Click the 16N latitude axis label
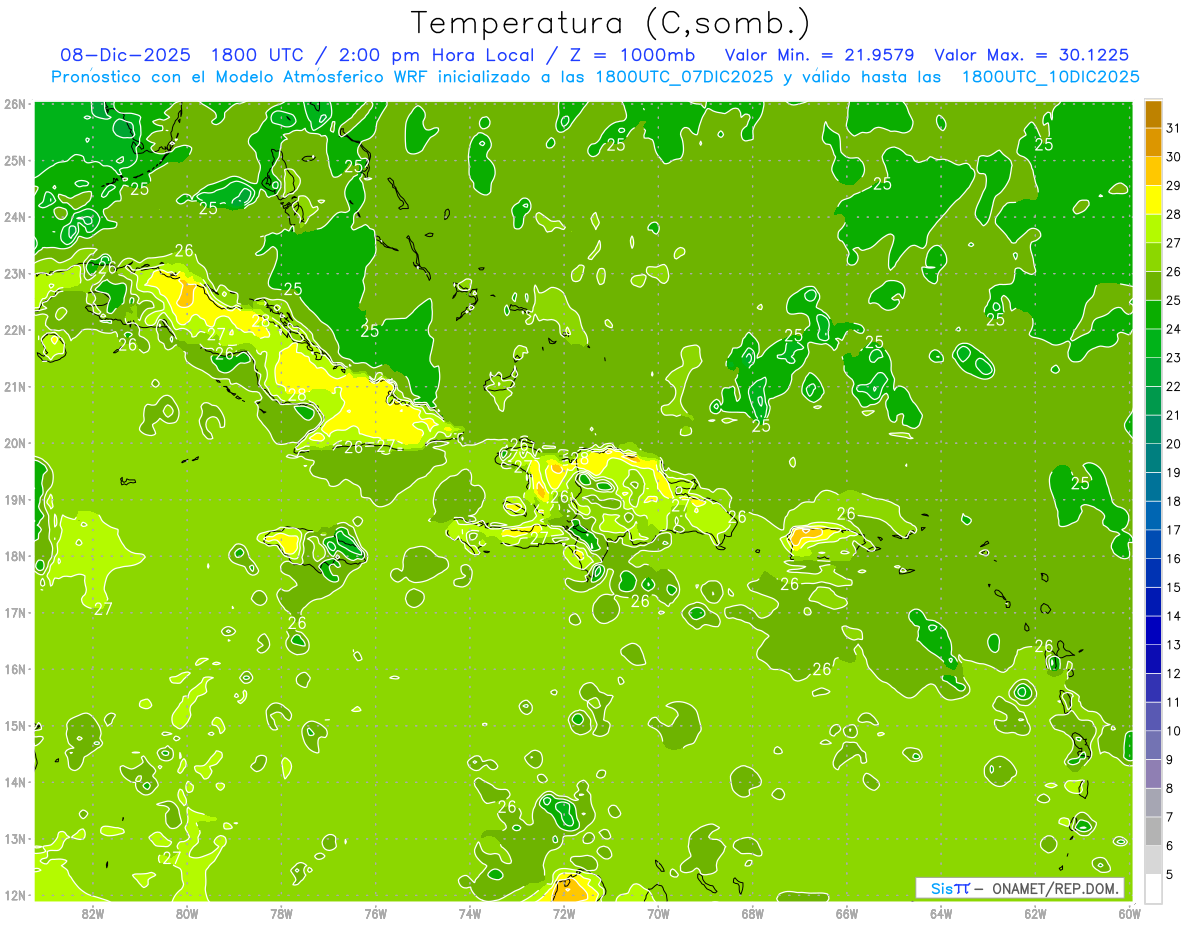Screen dimensions: 1200x927 pos(14,669)
